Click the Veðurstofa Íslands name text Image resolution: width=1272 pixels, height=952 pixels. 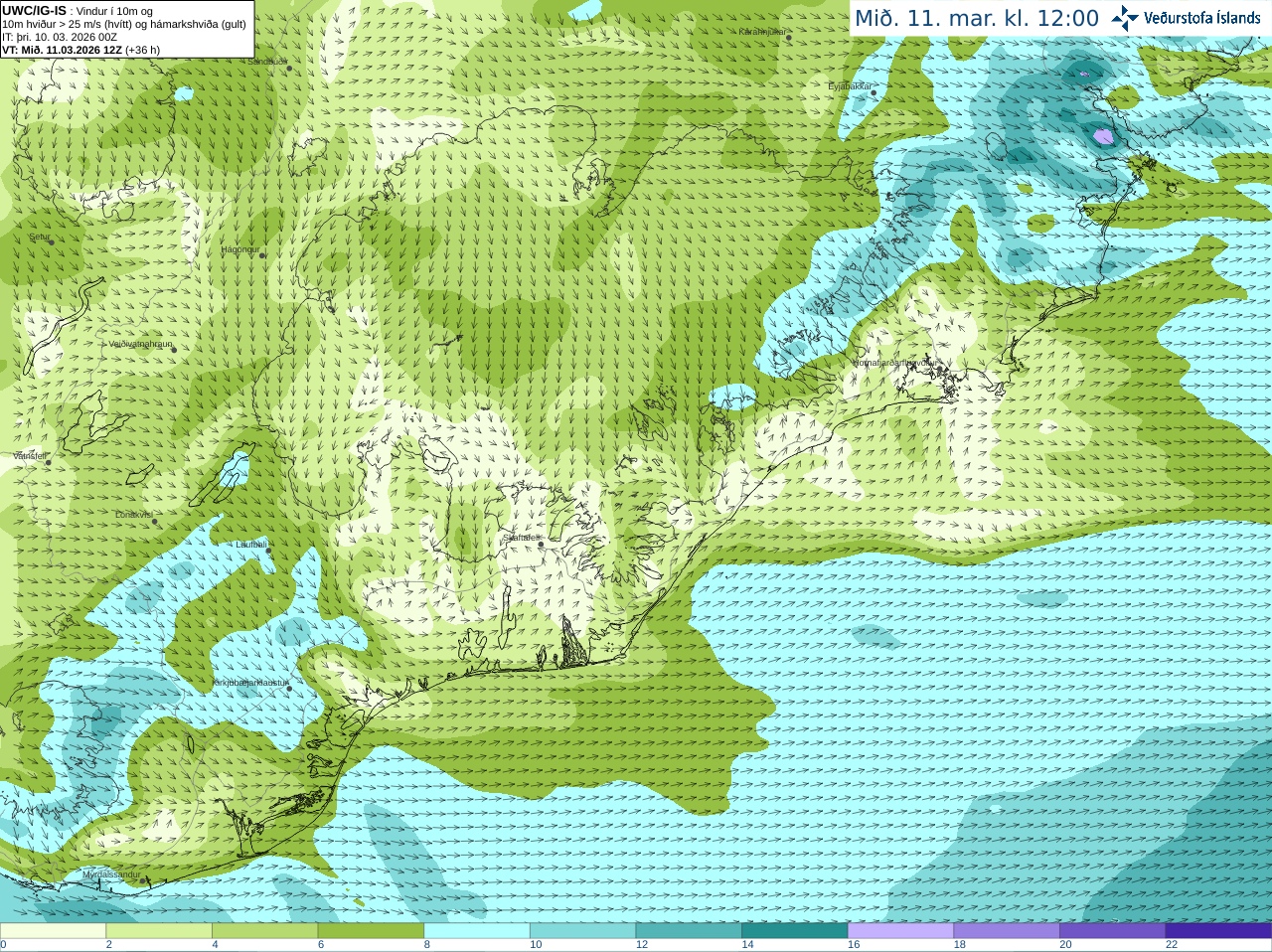[1202, 18]
